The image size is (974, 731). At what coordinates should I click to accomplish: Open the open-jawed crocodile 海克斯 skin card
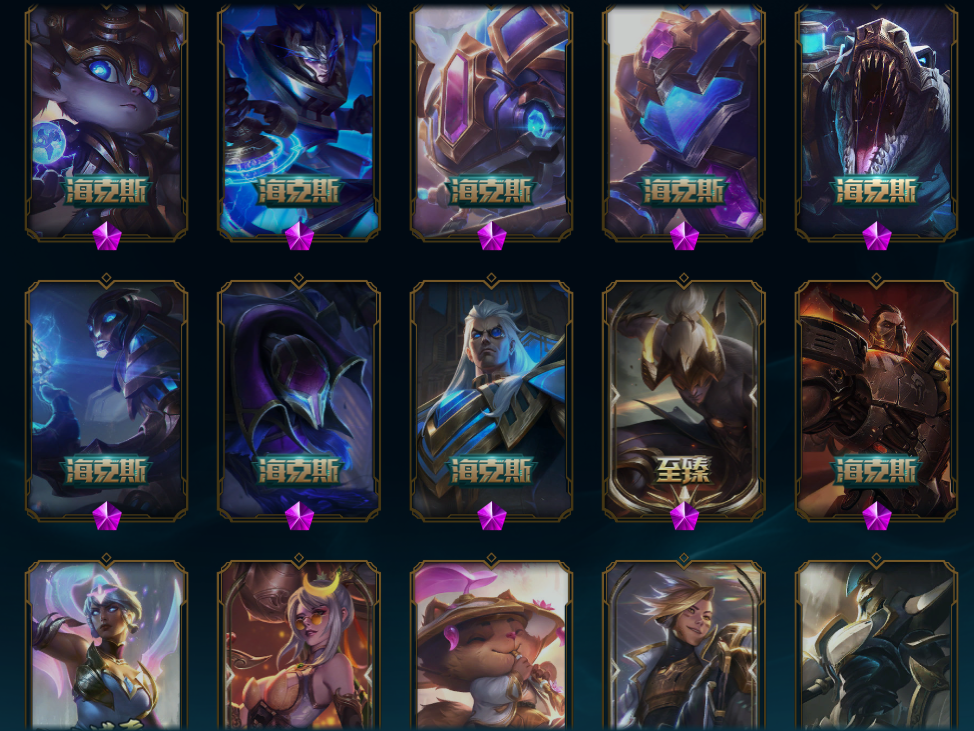[876, 121]
